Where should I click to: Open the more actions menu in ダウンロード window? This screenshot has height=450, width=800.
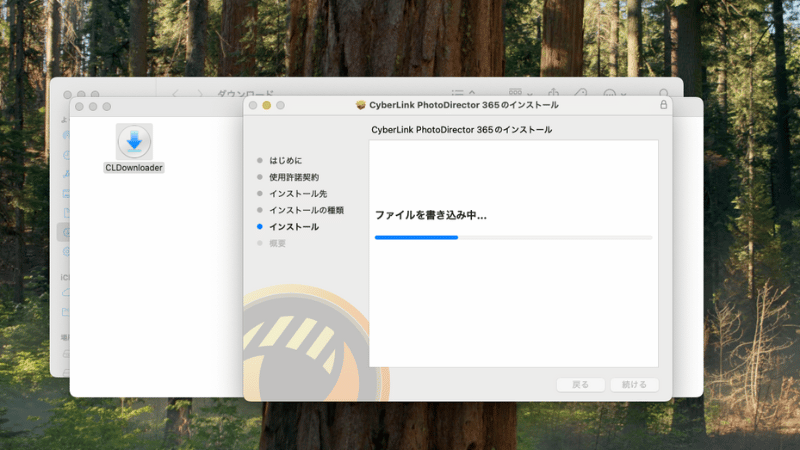614,93
